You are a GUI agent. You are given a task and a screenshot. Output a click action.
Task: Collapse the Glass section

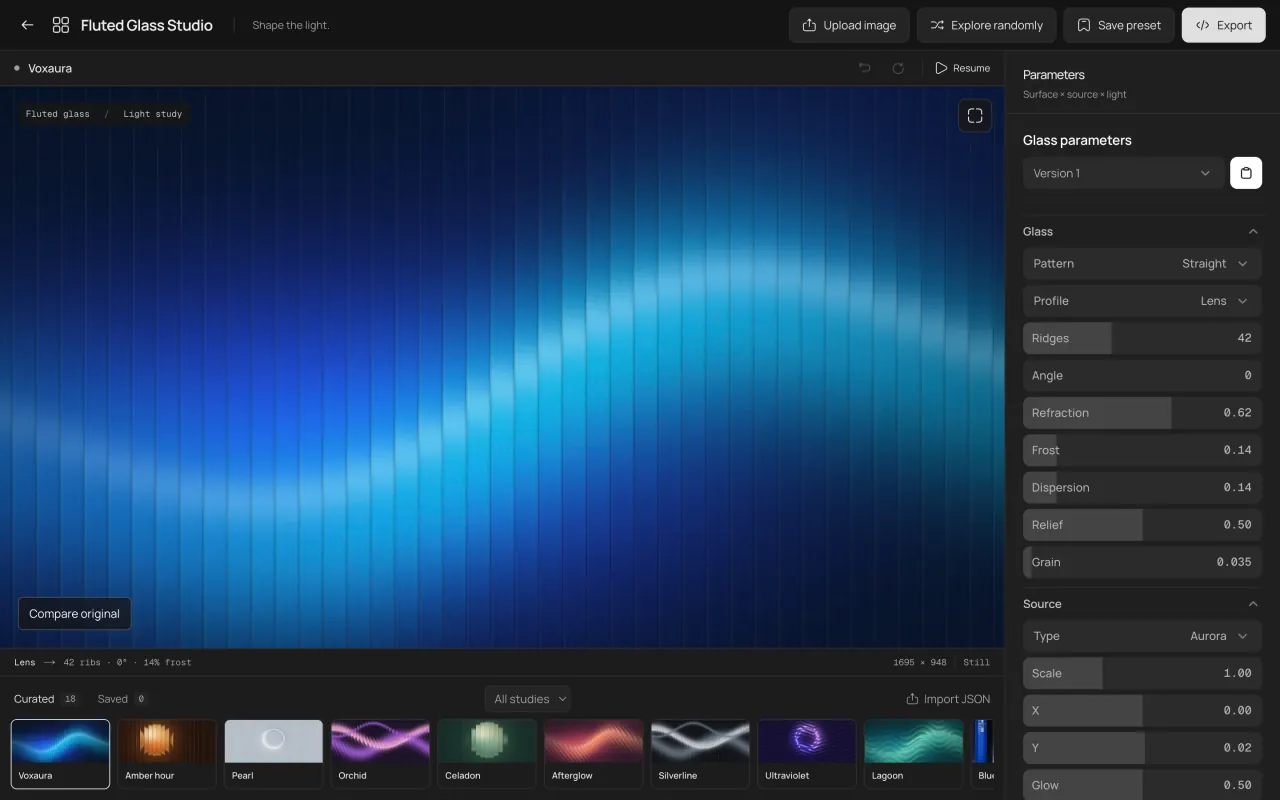[1253, 231]
